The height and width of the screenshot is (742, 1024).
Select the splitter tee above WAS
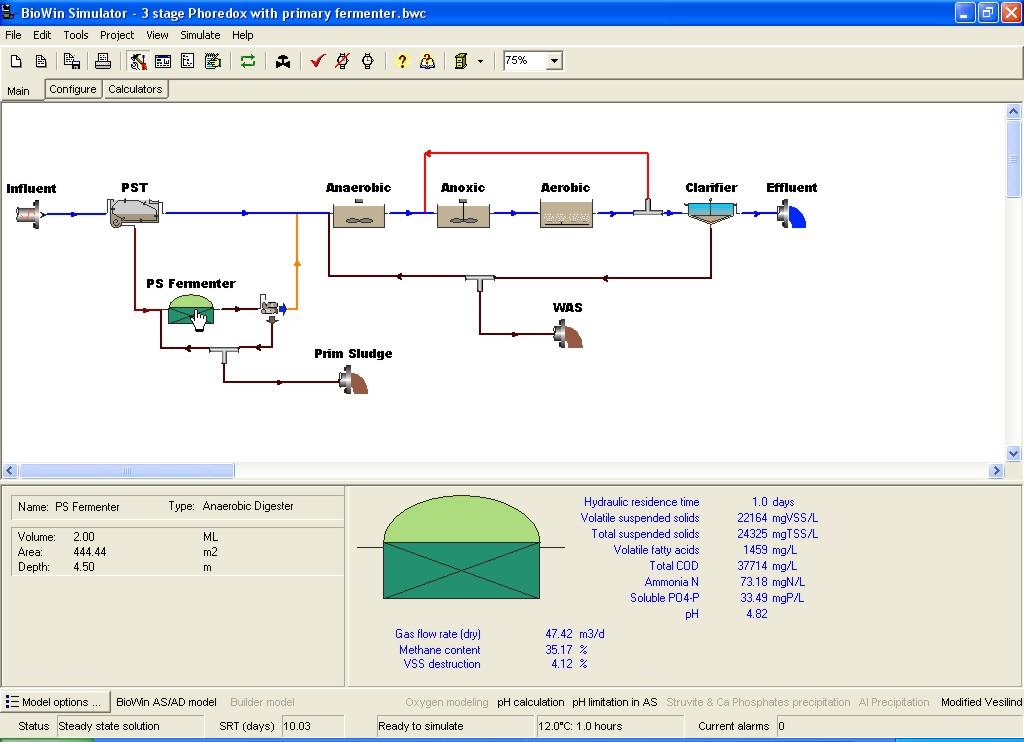tap(480, 282)
